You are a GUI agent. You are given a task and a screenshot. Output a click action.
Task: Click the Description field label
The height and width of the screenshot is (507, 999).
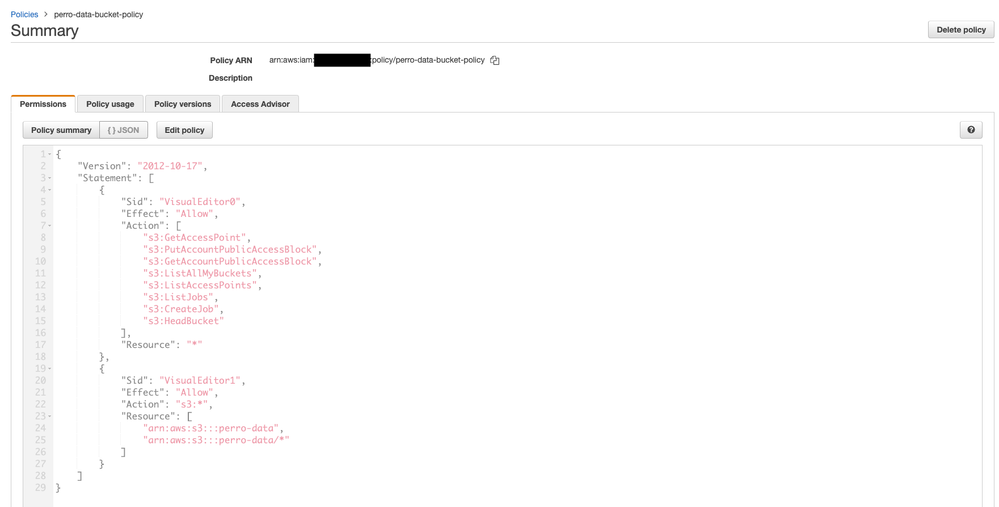pyautogui.click(x=231, y=78)
